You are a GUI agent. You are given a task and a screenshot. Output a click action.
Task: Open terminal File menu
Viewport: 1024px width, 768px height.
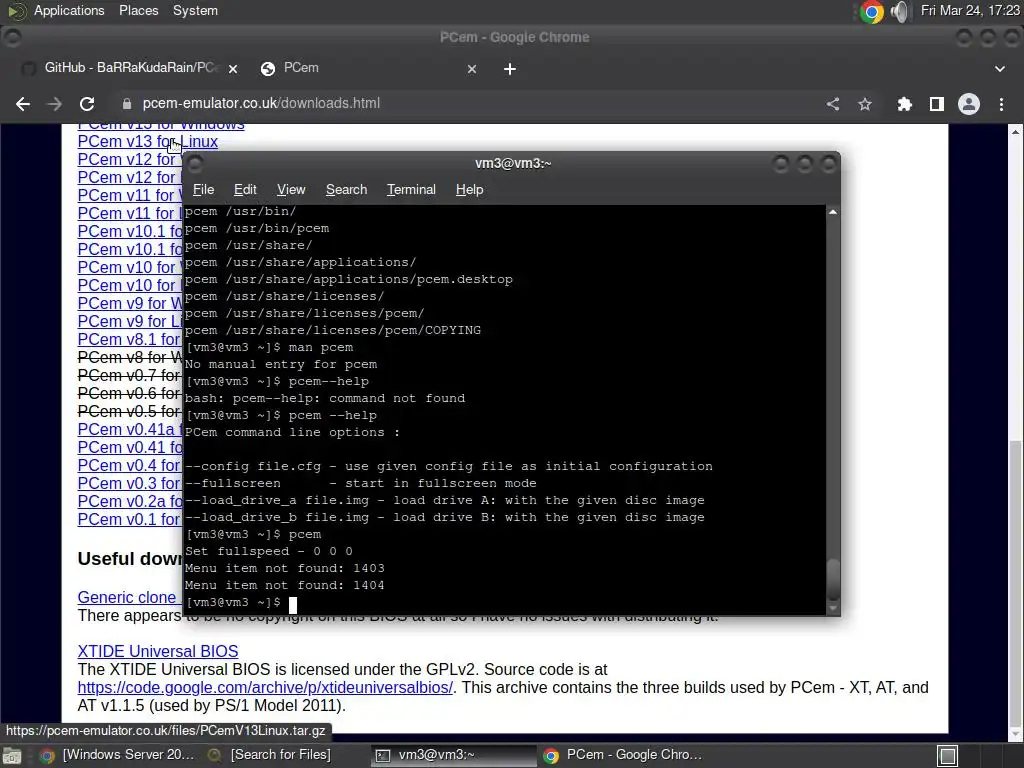203,189
